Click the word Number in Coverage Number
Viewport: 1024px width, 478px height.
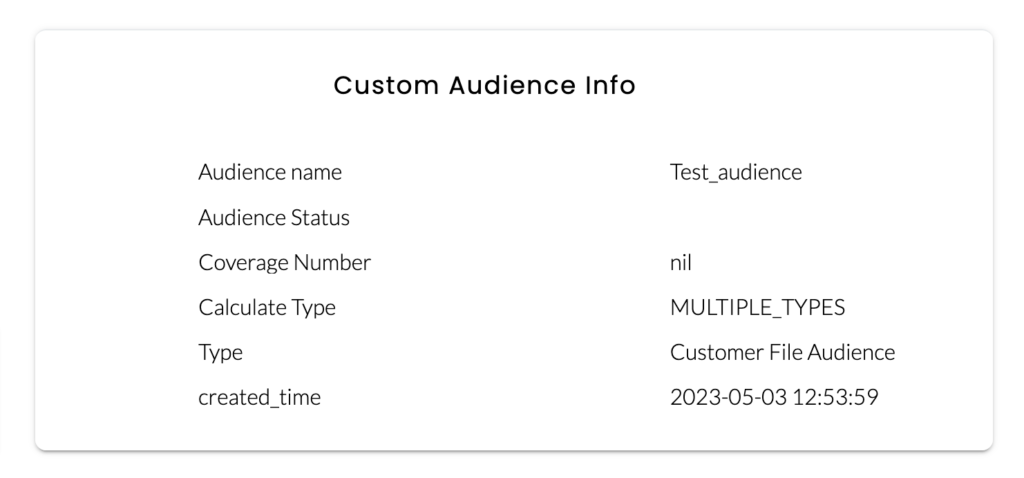[x=332, y=262]
